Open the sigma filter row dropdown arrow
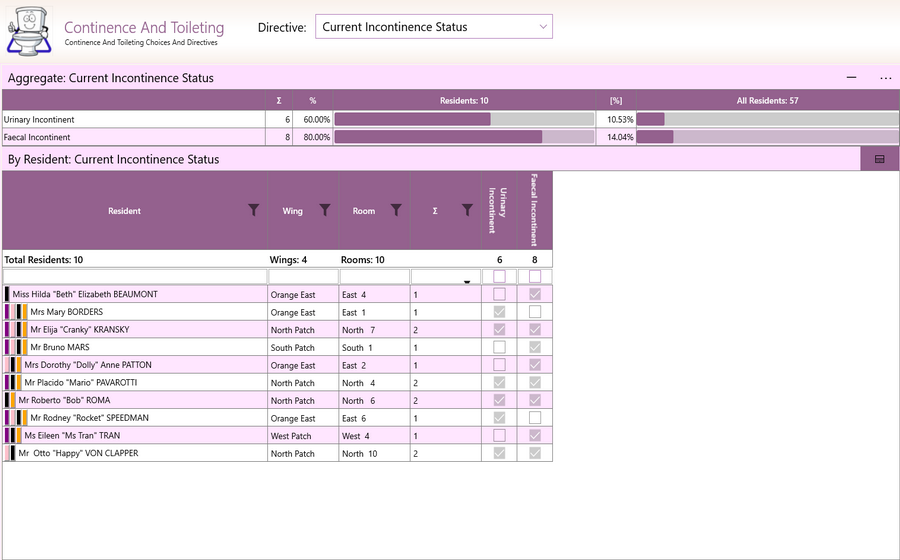Image resolution: width=900 pixels, height=560 pixels. point(467,282)
